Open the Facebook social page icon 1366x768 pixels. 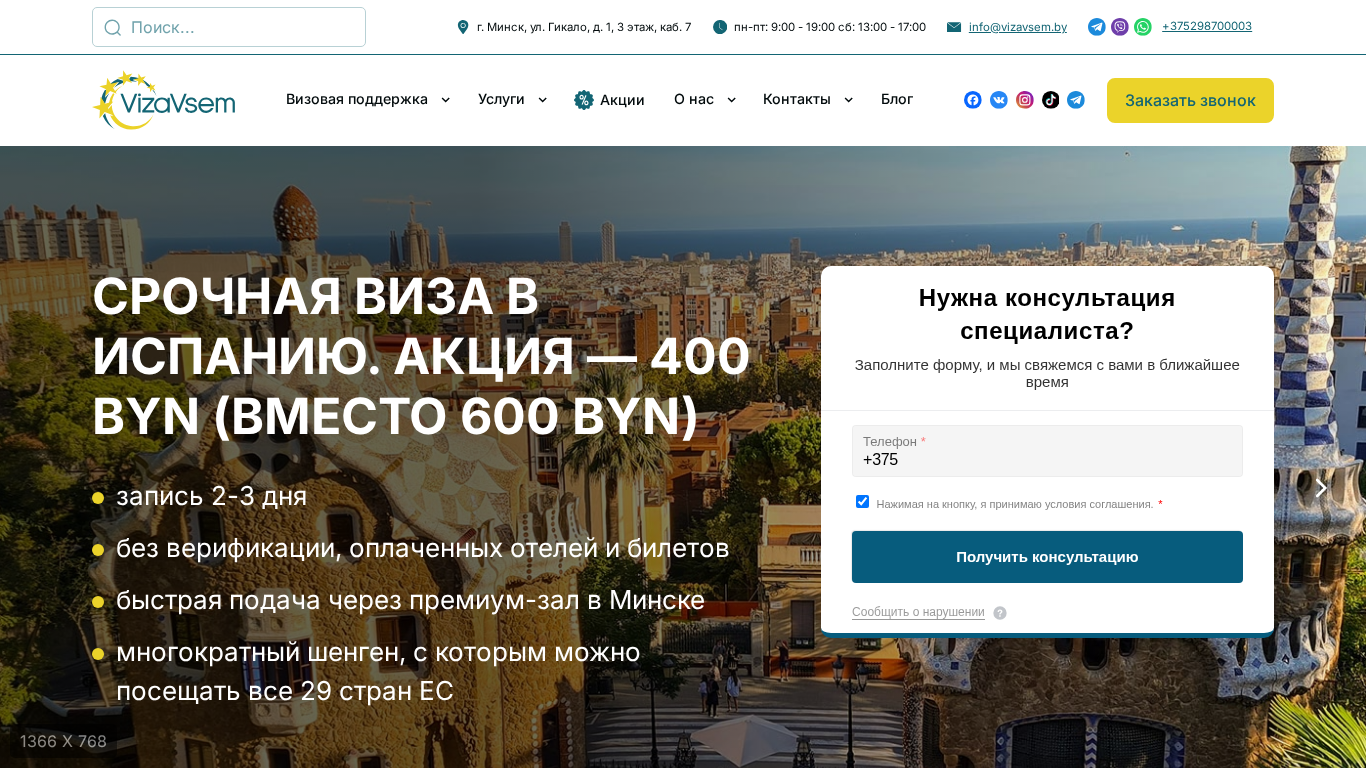point(973,100)
